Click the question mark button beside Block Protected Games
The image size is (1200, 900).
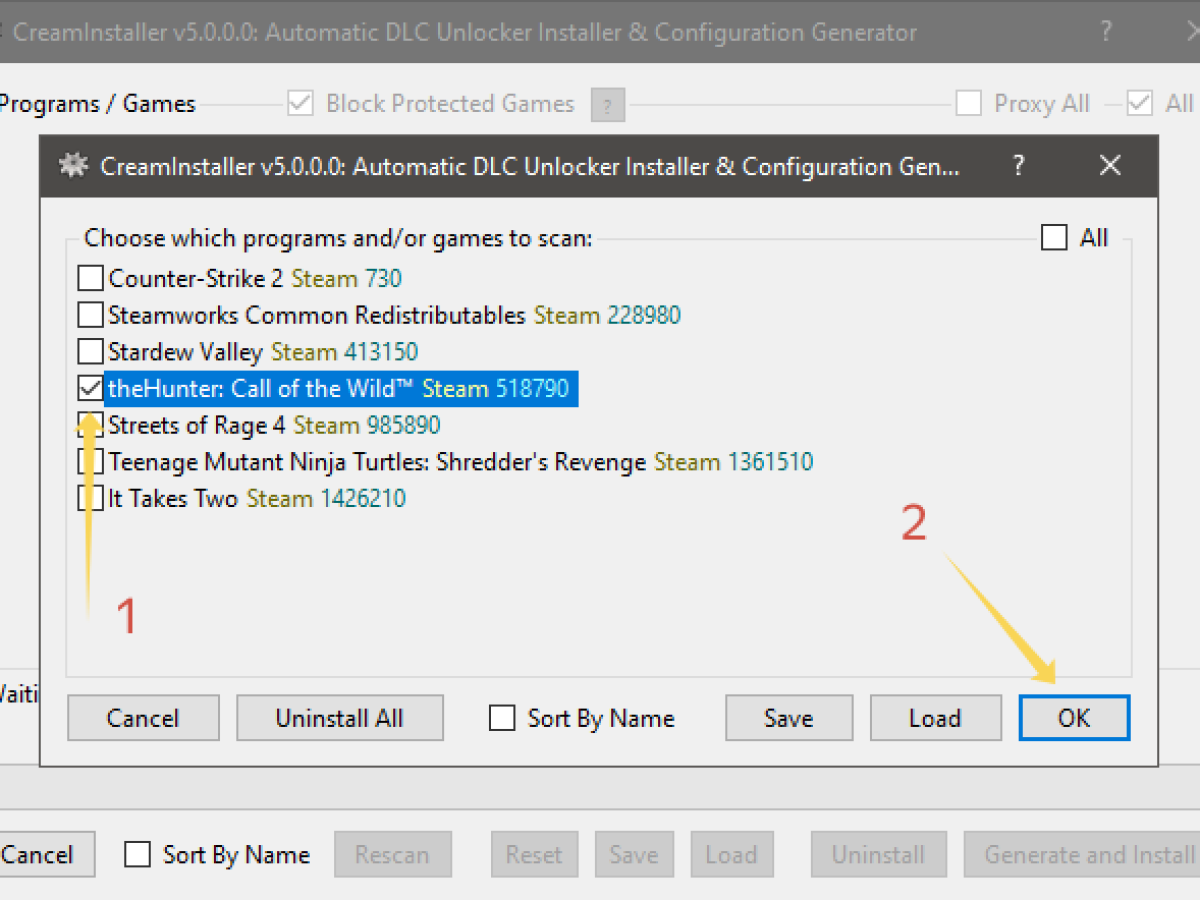tap(608, 104)
